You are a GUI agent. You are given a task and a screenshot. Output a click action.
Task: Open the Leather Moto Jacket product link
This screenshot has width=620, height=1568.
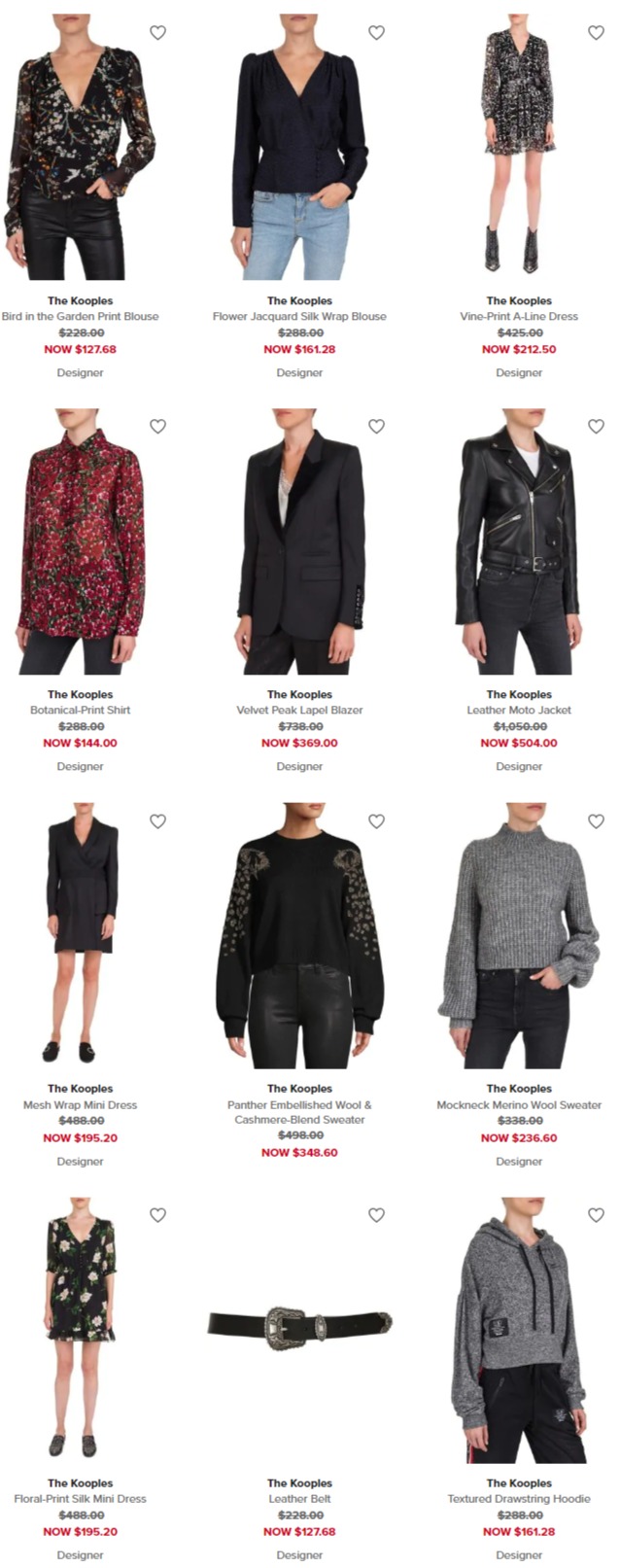pos(519,710)
